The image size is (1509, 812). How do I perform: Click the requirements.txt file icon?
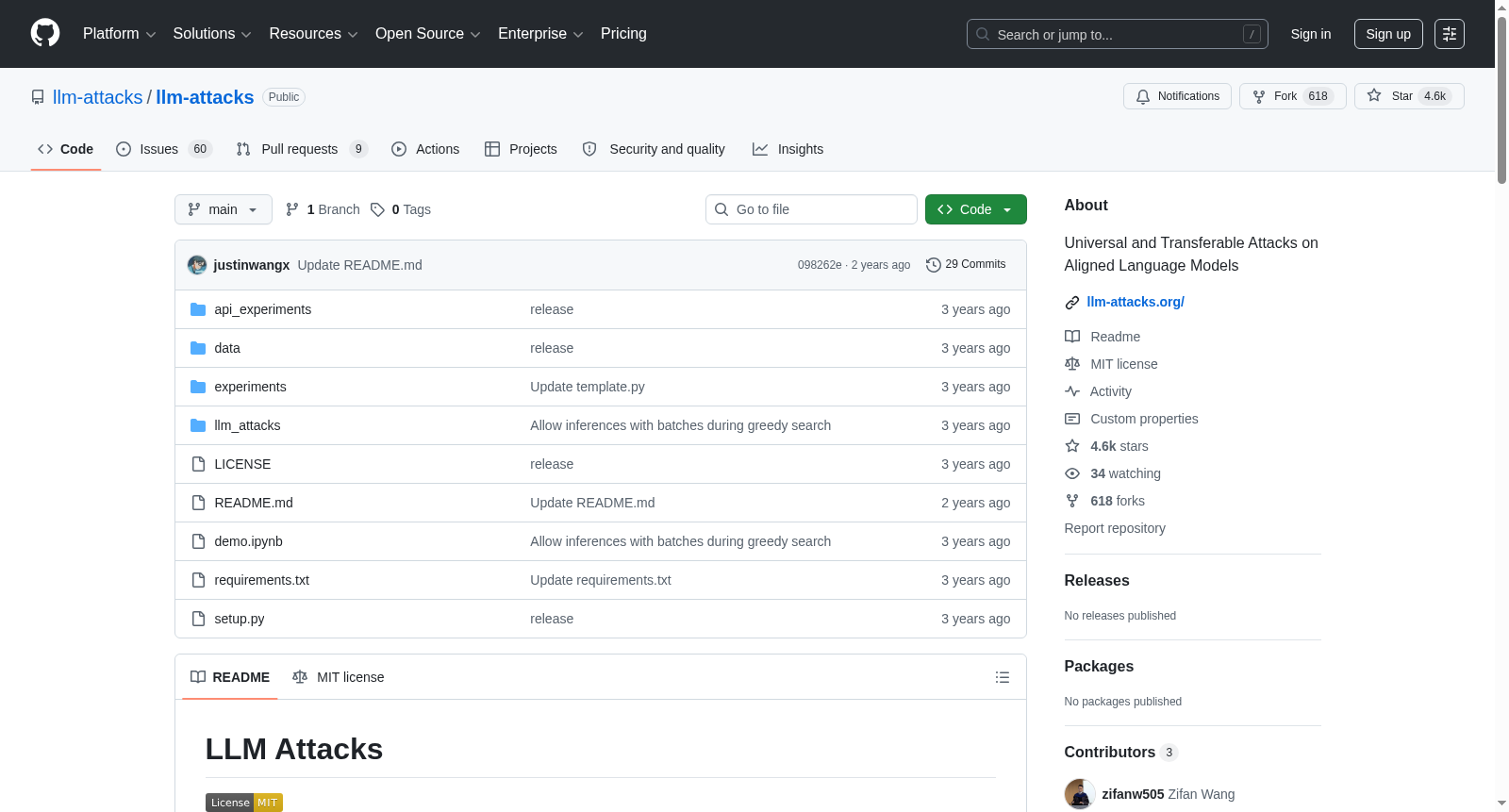pos(198,580)
